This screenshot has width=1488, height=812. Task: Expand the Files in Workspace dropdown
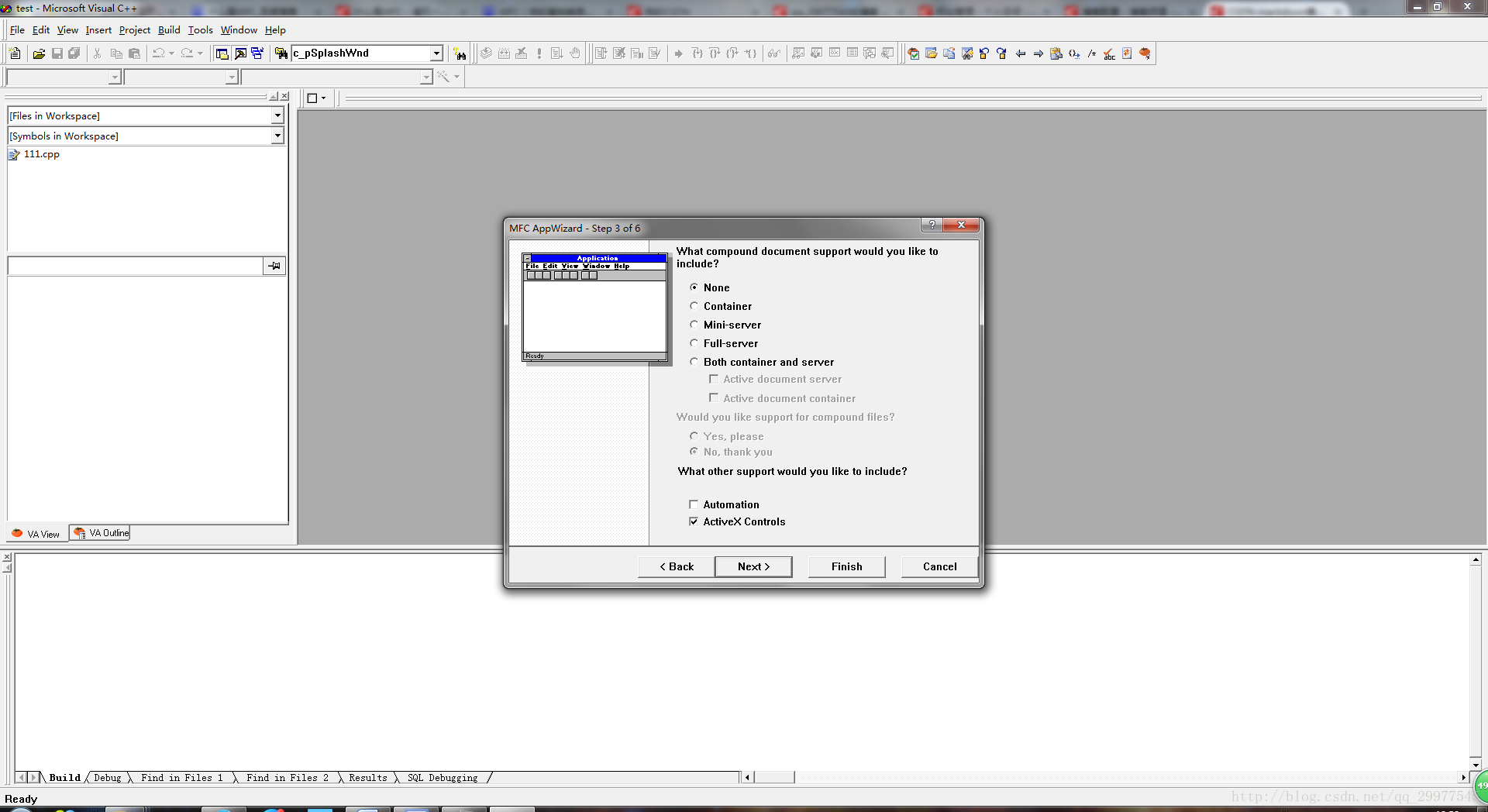[x=277, y=115]
